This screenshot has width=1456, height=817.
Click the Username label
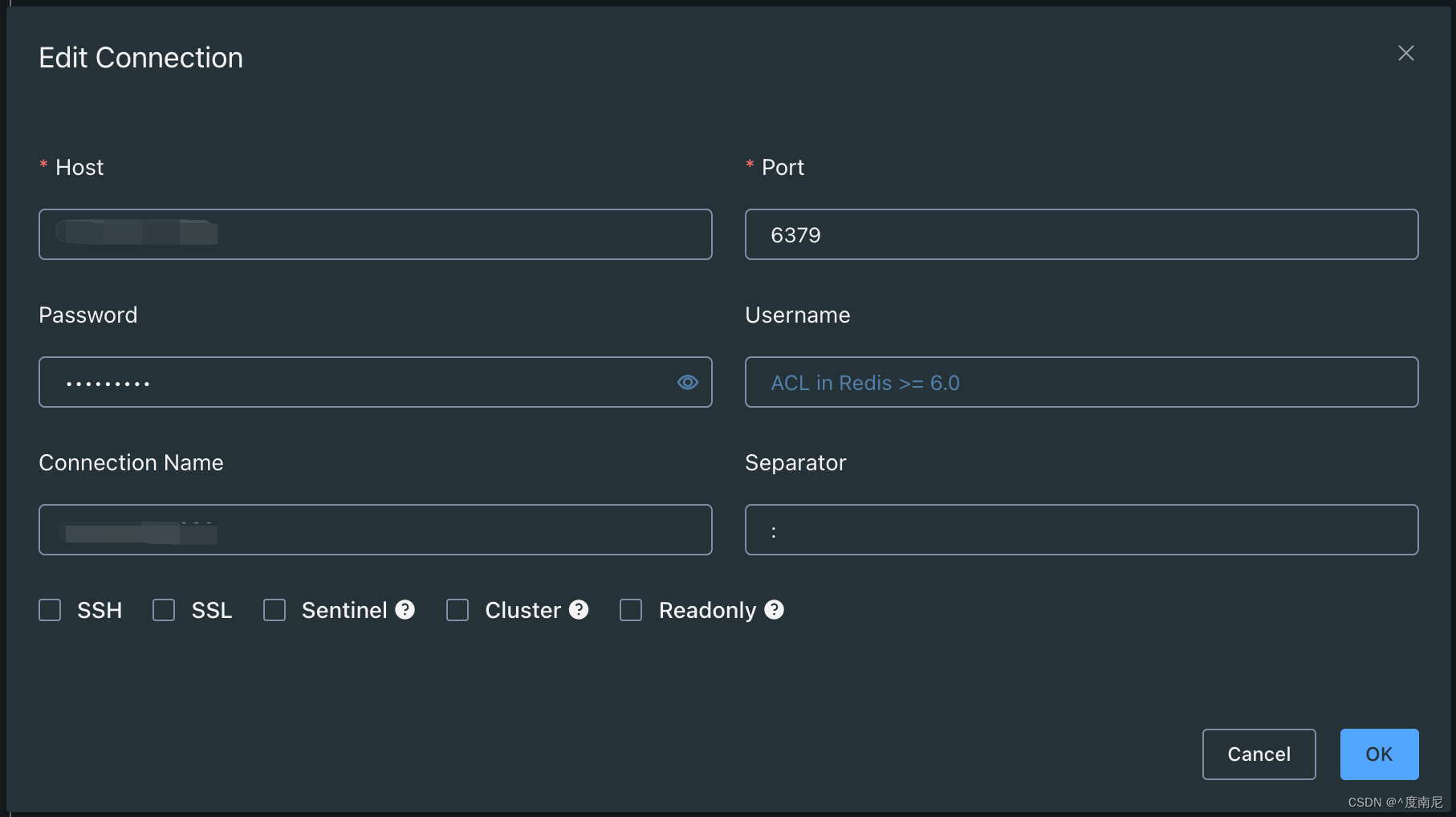point(797,315)
